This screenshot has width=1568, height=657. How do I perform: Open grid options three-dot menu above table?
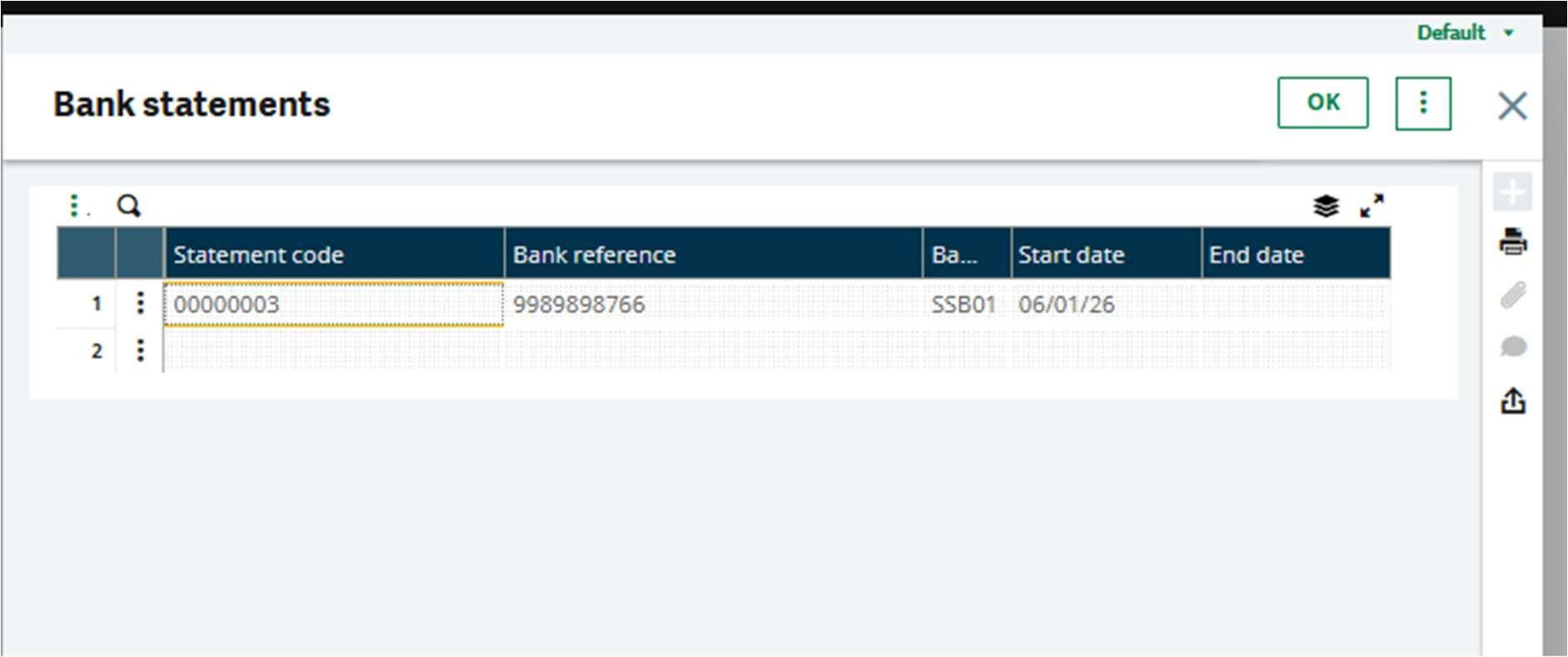coord(75,206)
